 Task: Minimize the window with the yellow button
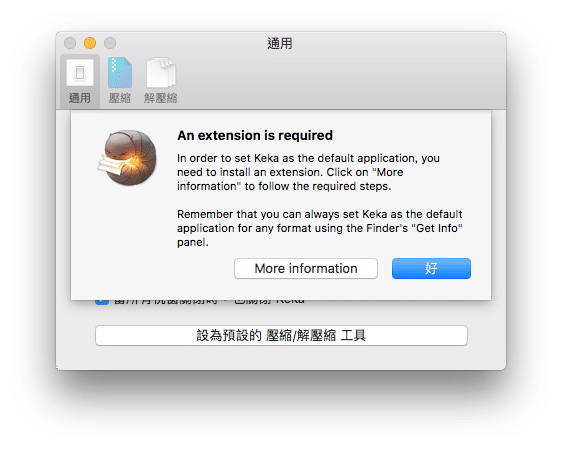(x=90, y=43)
